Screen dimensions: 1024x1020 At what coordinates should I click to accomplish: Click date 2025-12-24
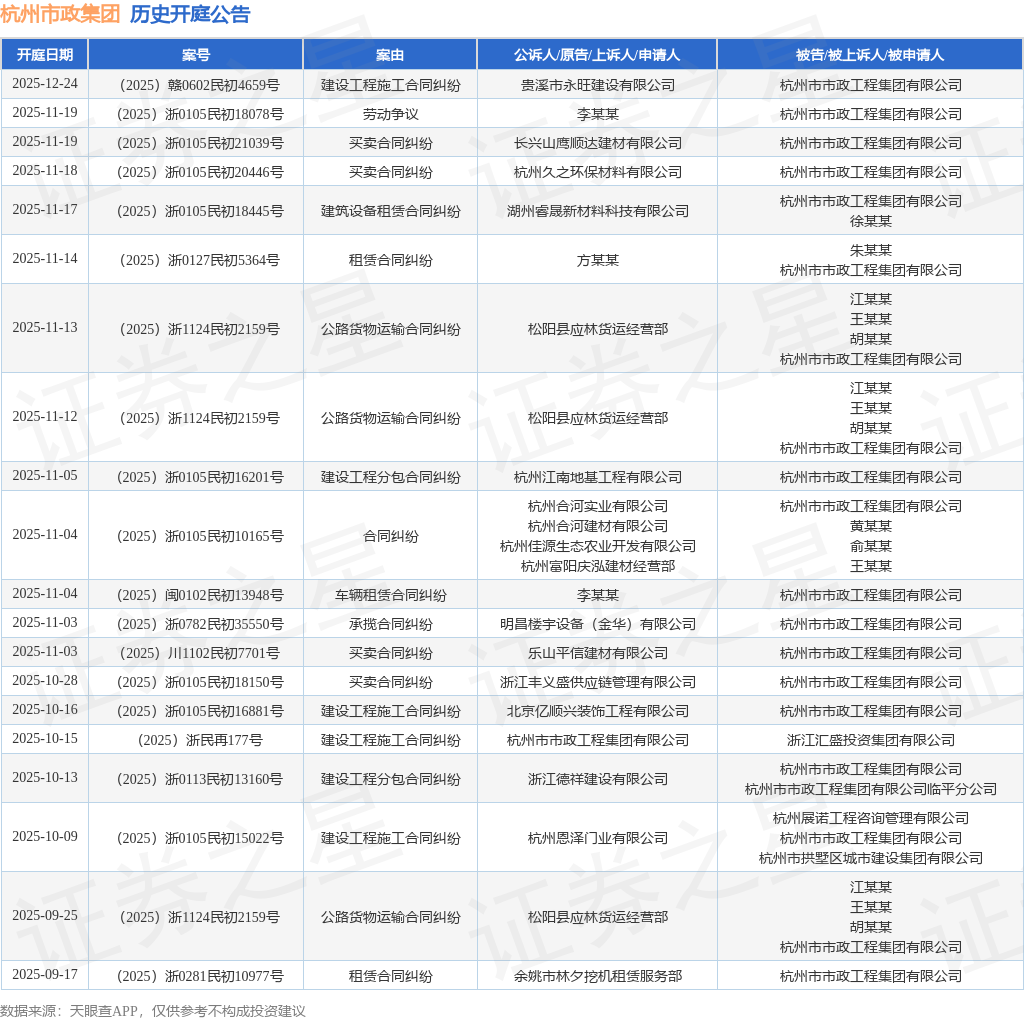tap(44, 84)
